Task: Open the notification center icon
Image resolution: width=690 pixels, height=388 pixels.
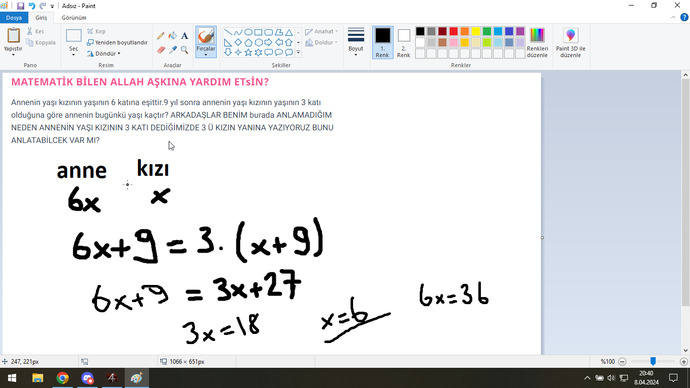Action: click(673, 378)
